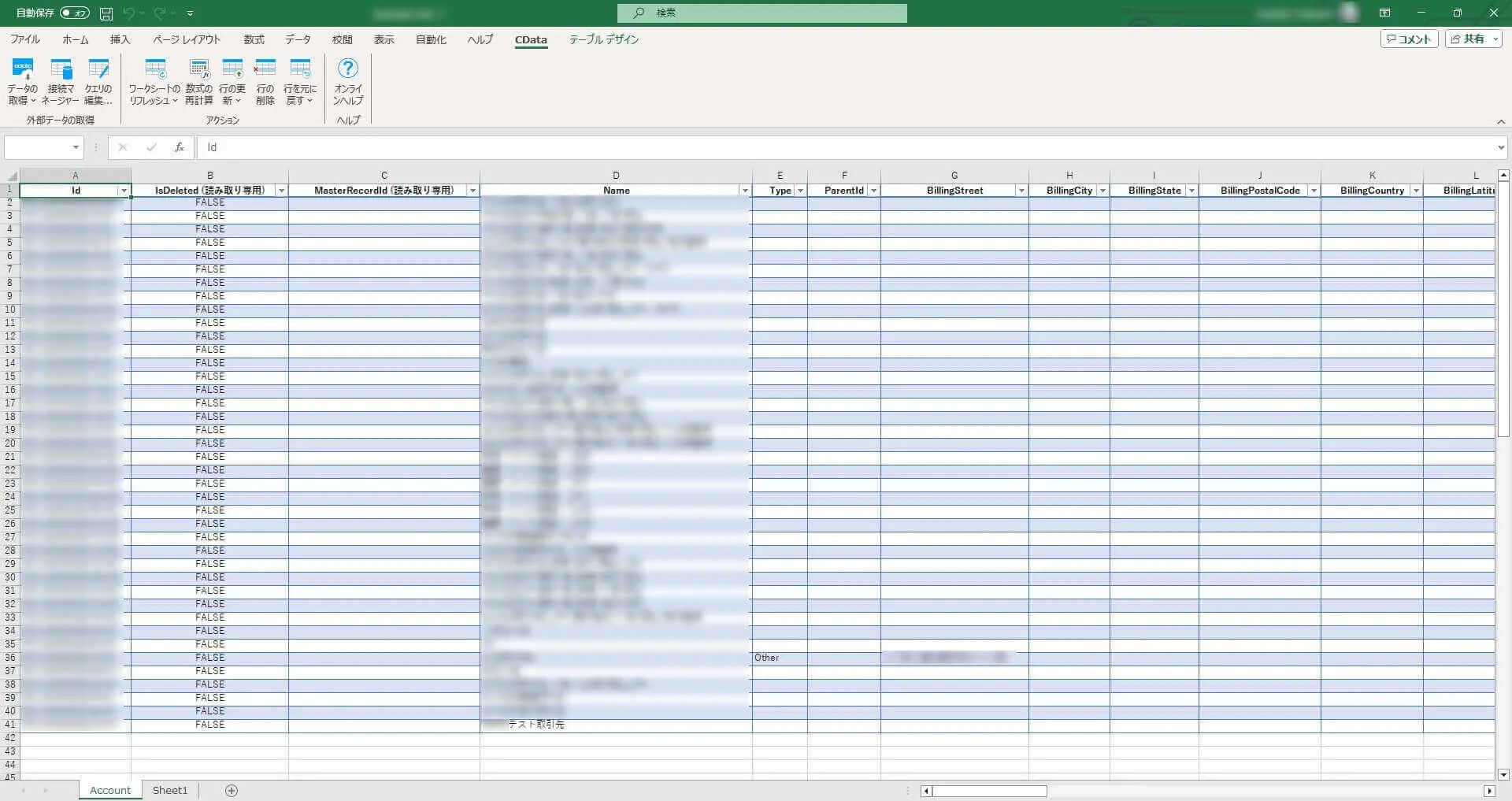Click the 数式の再計算 recalculate icon

tap(199, 81)
